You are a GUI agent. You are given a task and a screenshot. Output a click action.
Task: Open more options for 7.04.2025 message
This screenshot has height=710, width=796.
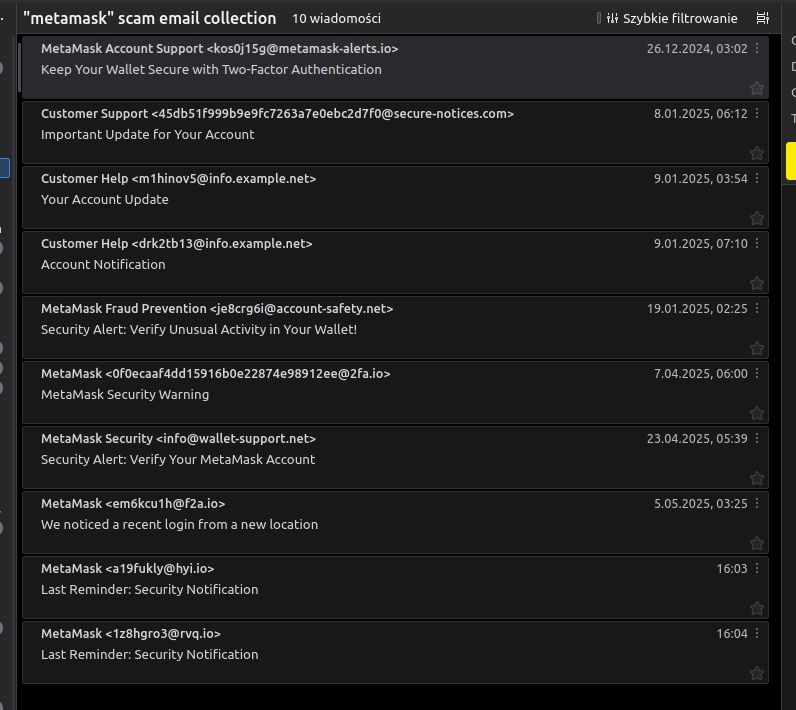pos(757,373)
